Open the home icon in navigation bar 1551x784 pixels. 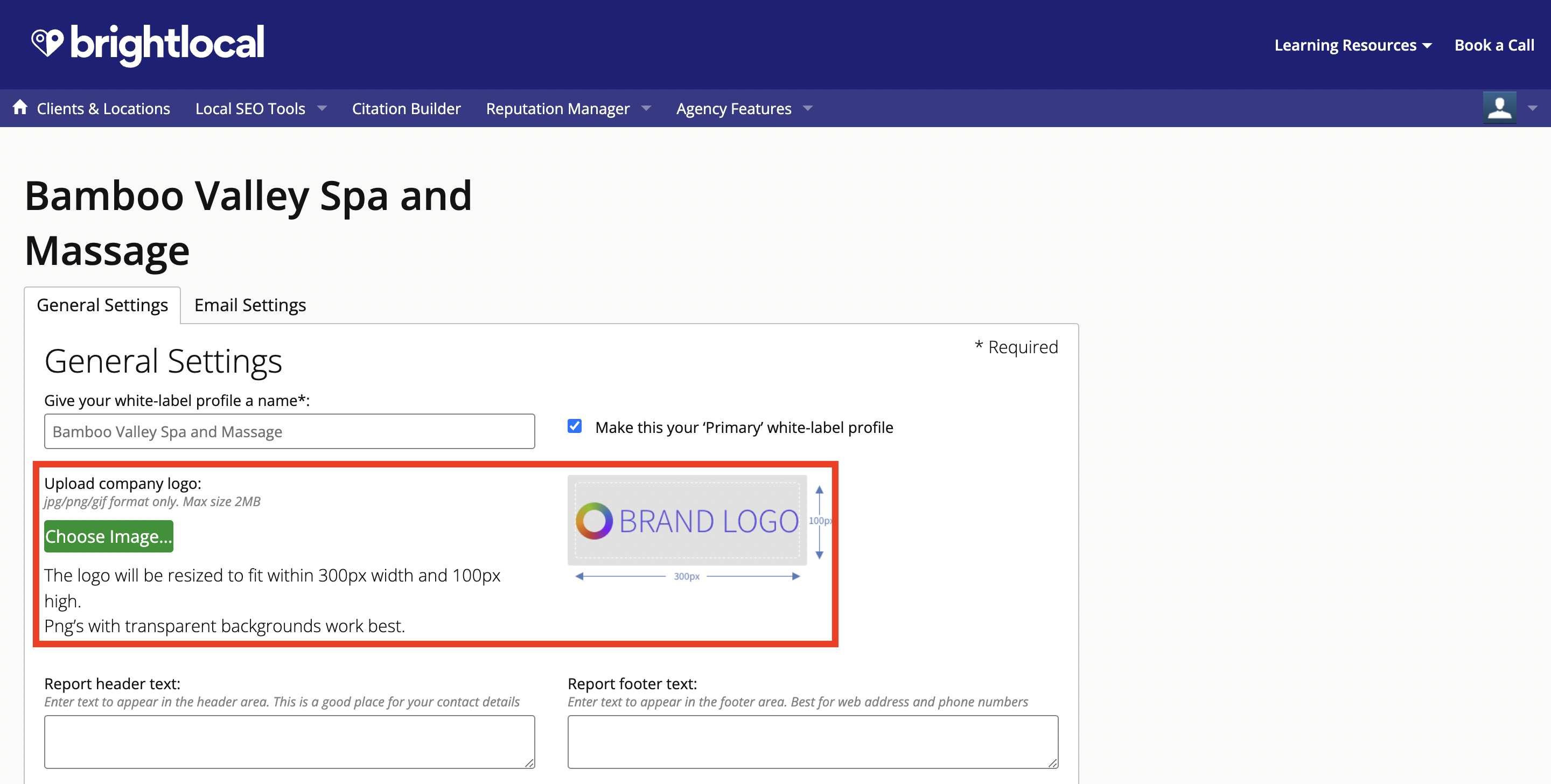(x=20, y=107)
